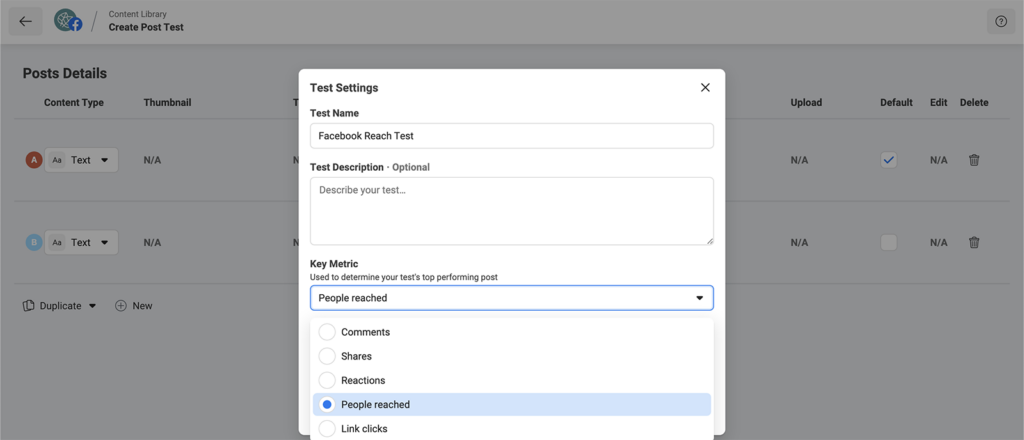The width and height of the screenshot is (1024, 440).
Task: Uncheck the Default checkbox for post A
Action: tap(889, 160)
